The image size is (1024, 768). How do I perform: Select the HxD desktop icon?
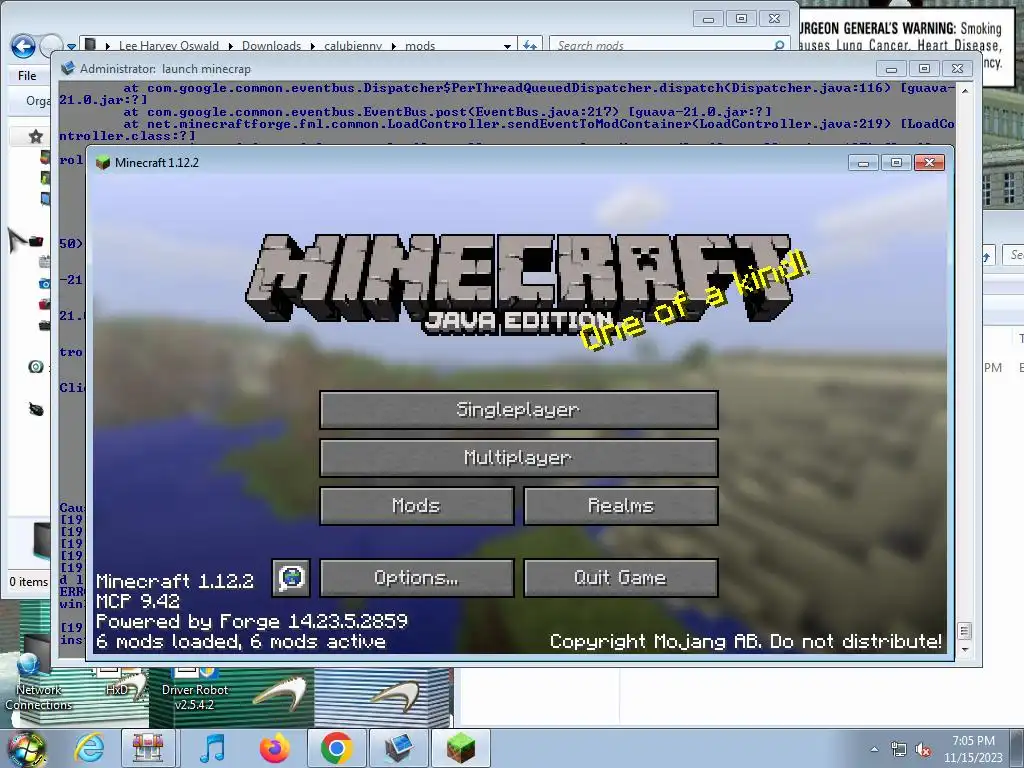118,682
